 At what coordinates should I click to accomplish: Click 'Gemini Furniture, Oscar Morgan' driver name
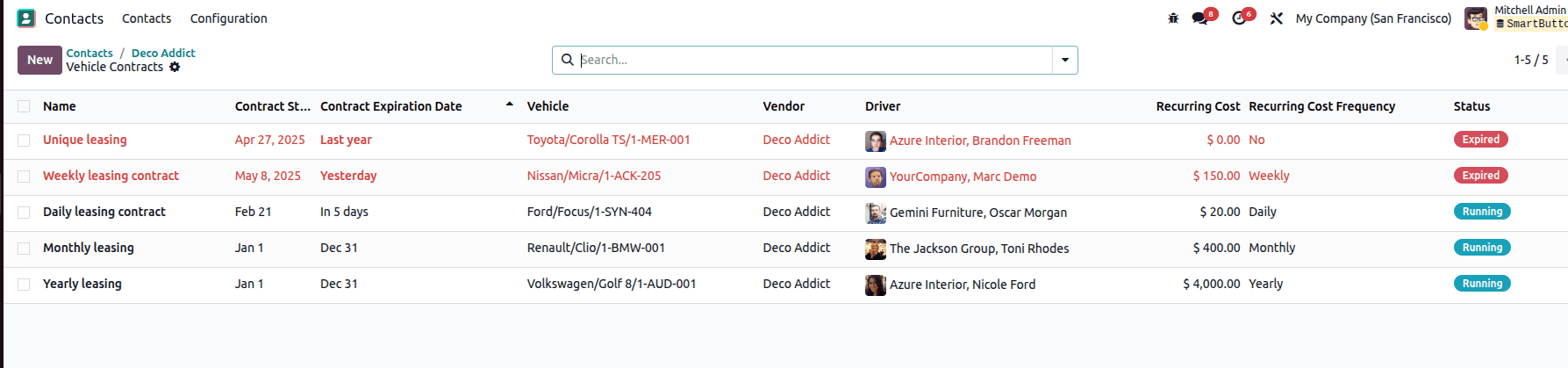(x=978, y=213)
